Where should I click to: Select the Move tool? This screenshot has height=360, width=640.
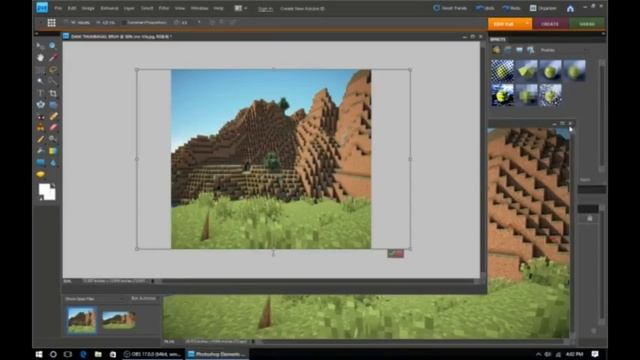[x=40, y=46]
